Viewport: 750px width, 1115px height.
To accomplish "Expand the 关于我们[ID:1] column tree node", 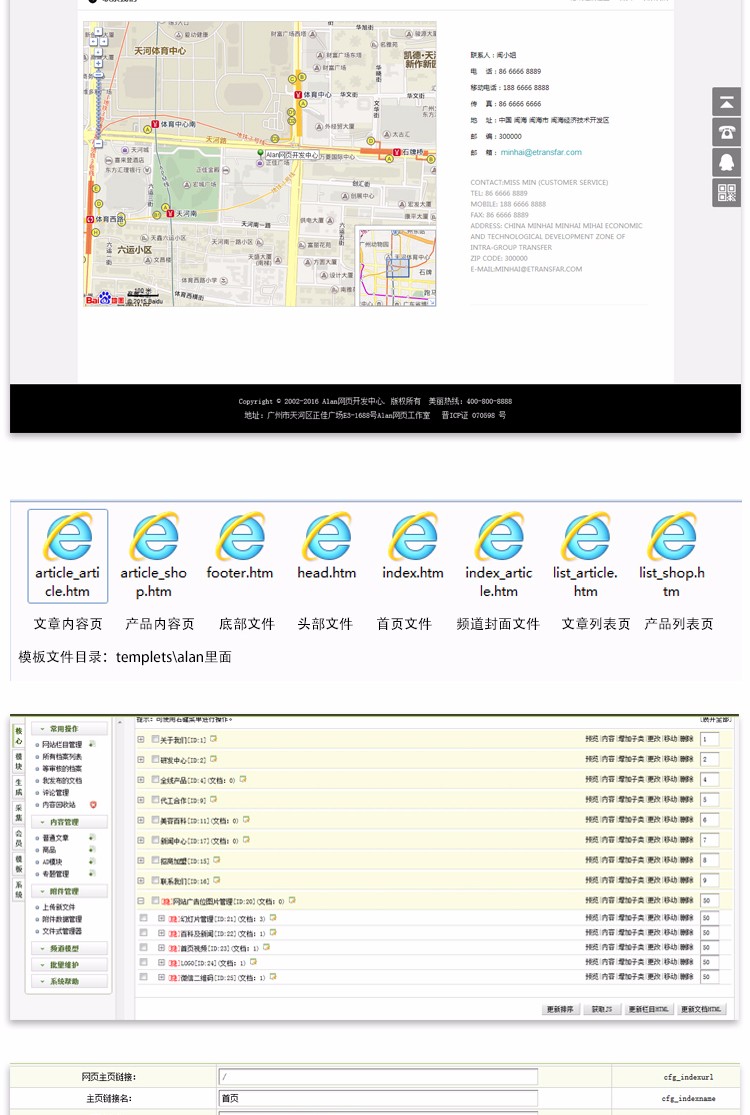I will (x=141, y=740).
